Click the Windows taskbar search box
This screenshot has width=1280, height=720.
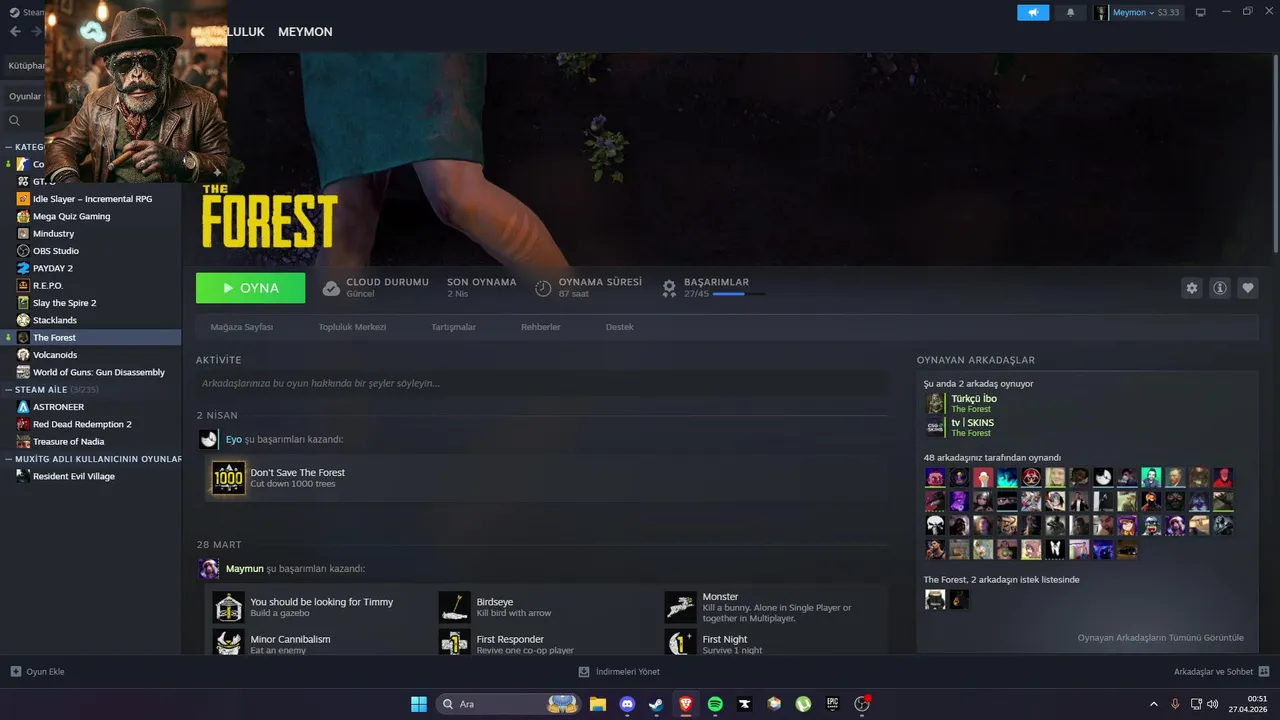click(x=509, y=704)
